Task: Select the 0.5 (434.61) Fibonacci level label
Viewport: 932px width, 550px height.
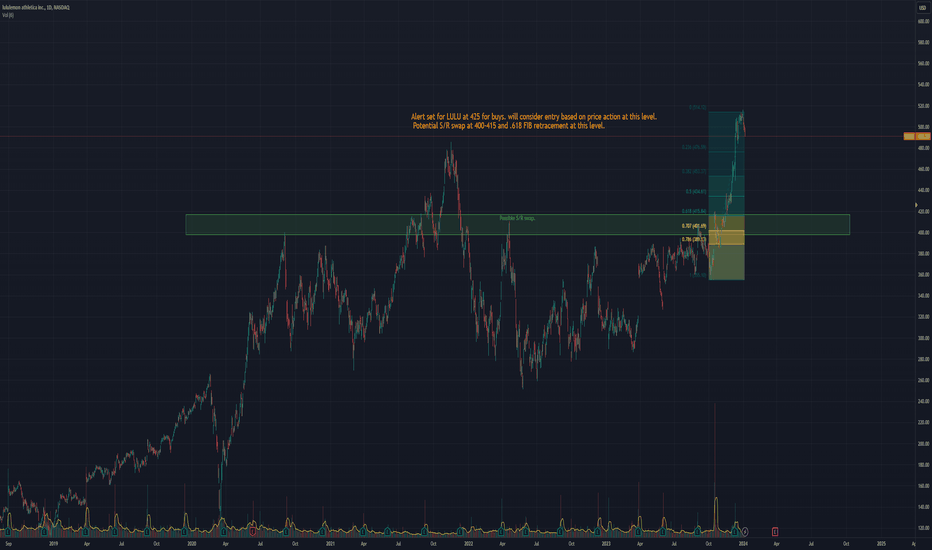Action: click(696, 191)
